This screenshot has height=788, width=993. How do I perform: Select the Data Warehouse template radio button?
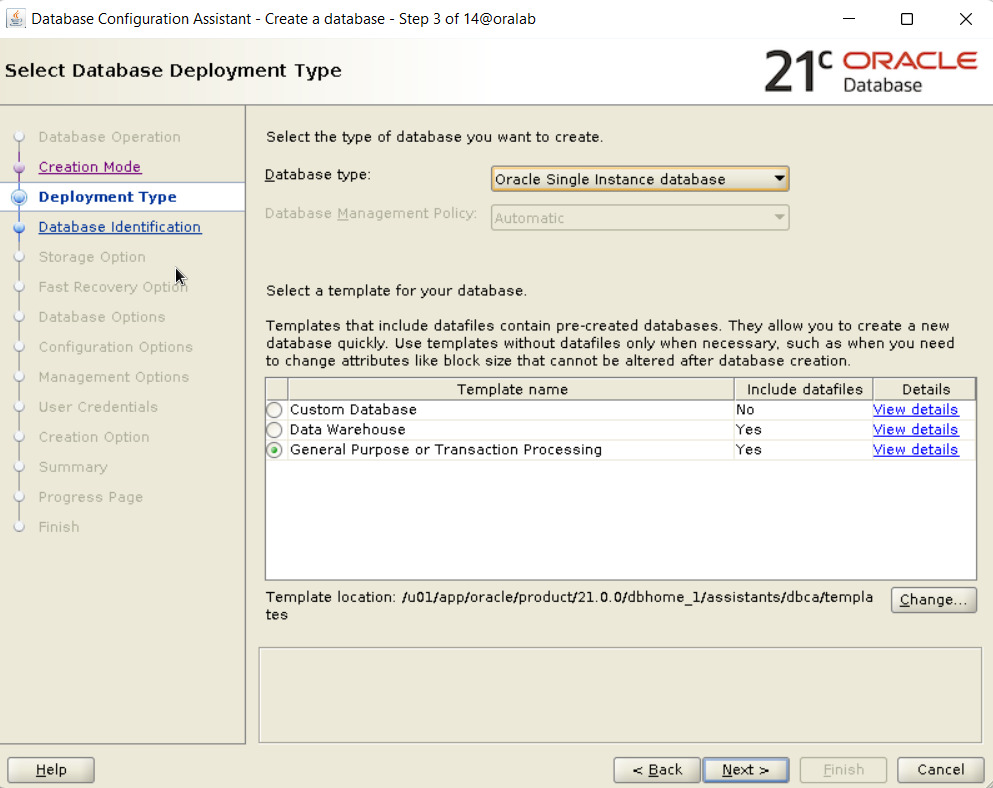pos(274,429)
